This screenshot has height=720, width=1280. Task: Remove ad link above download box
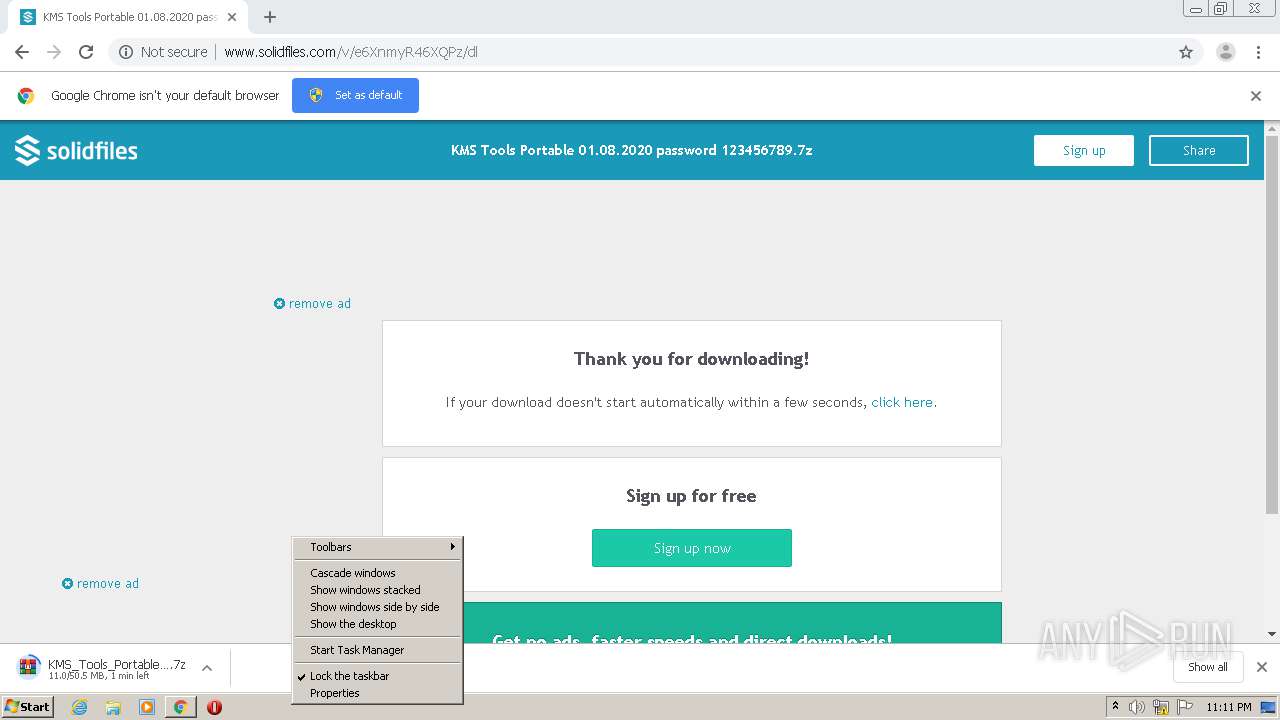[x=312, y=304]
